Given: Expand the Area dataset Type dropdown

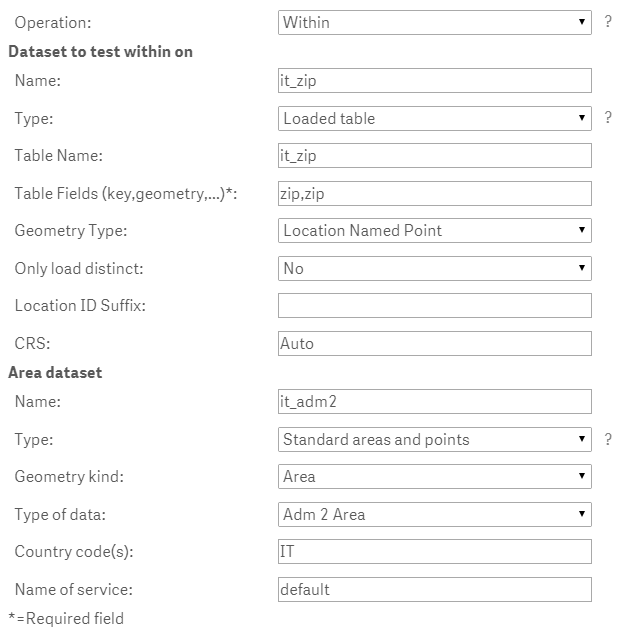Looking at the screenshot, I should click(434, 439).
